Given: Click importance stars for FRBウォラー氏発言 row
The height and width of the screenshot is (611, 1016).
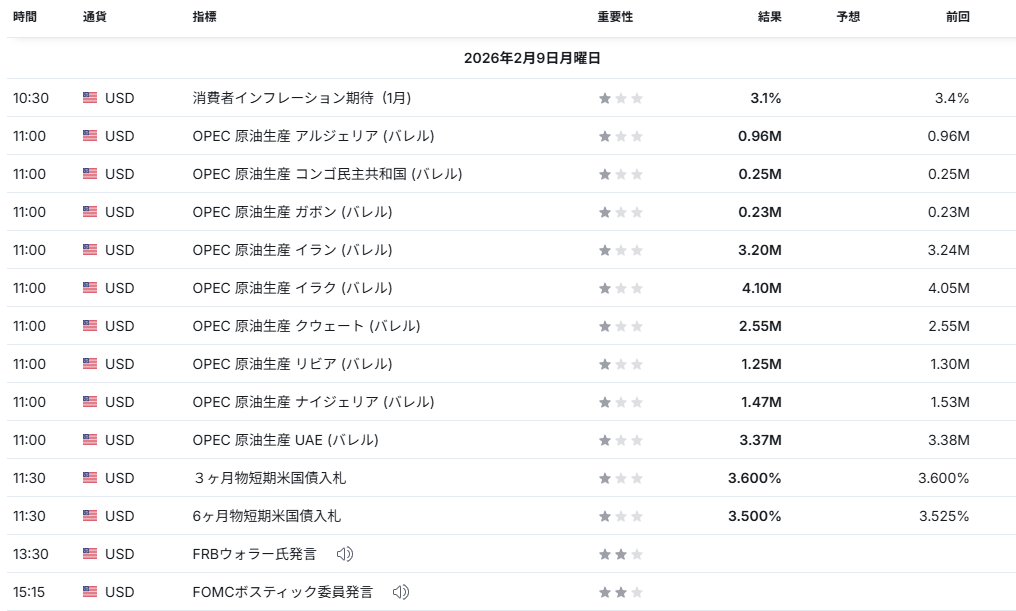Looking at the screenshot, I should [x=621, y=554].
